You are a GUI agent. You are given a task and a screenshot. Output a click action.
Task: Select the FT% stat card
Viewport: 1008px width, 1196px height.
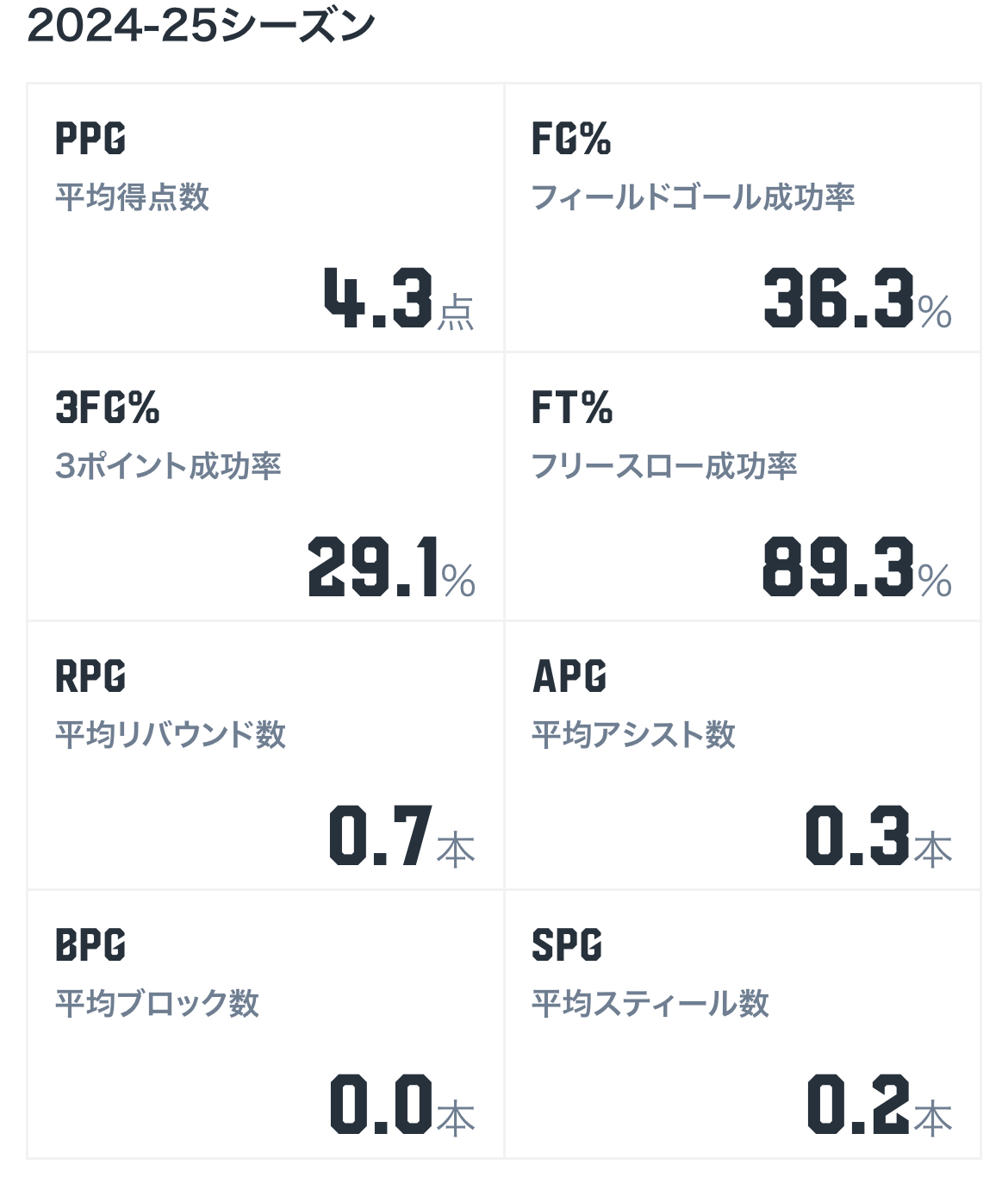tap(743, 487)
